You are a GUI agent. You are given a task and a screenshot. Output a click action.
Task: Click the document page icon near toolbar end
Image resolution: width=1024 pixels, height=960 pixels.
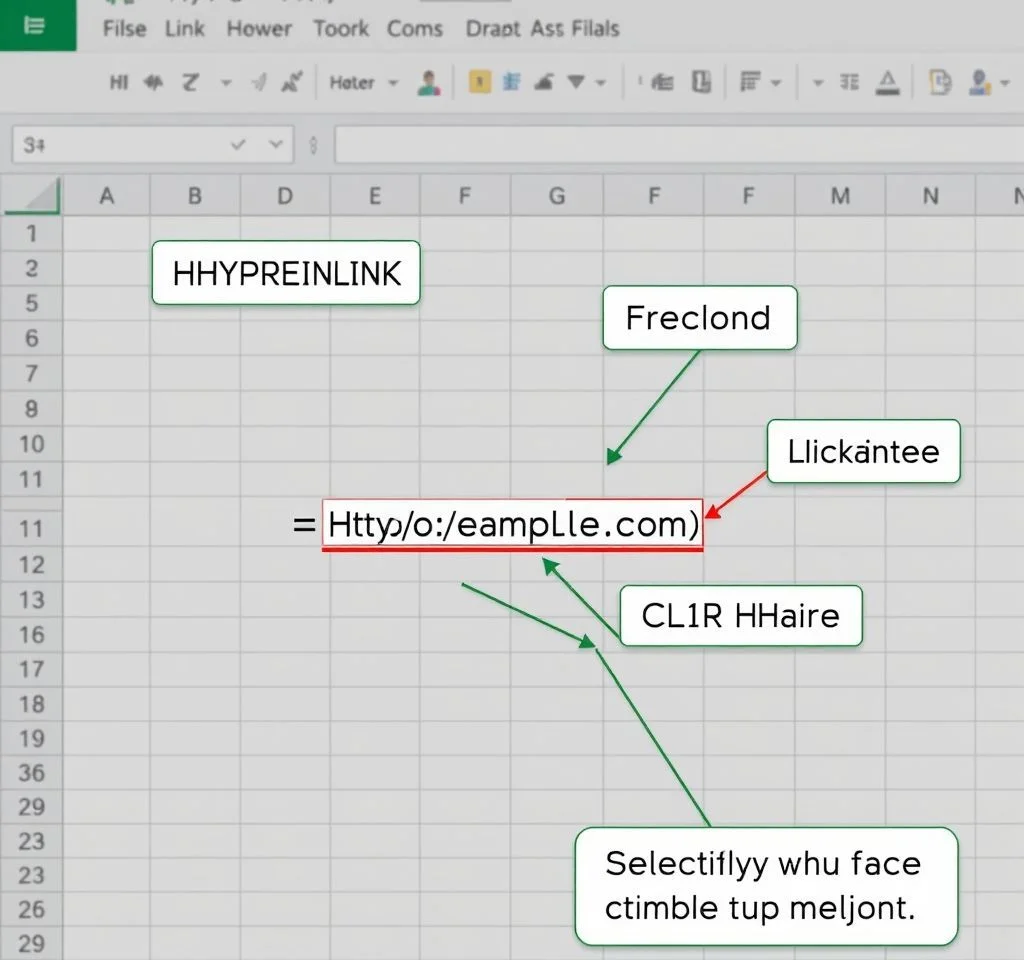[939, 83]
